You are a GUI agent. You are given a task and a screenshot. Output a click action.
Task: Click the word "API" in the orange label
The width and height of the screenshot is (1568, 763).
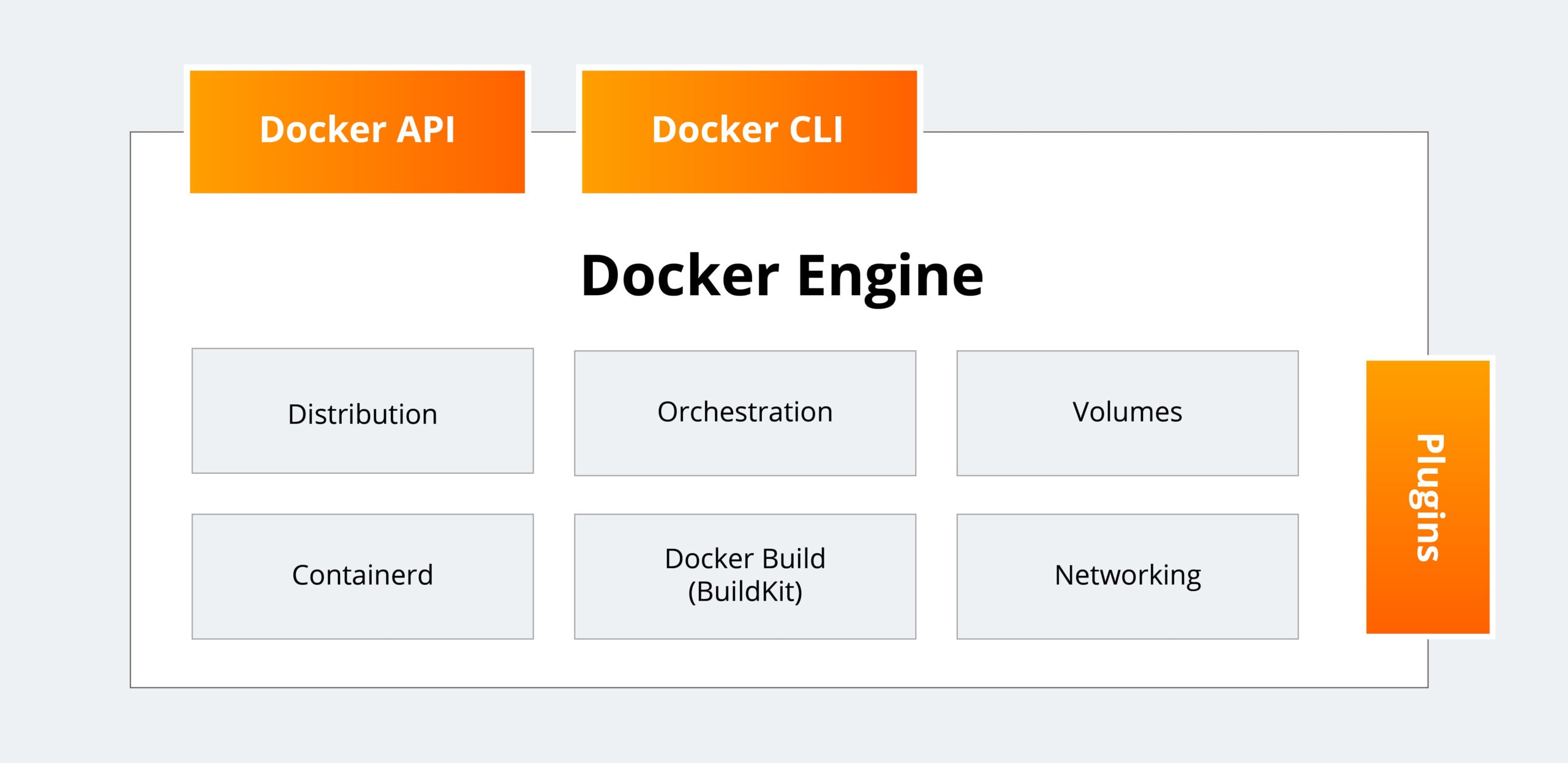point(425,130)
